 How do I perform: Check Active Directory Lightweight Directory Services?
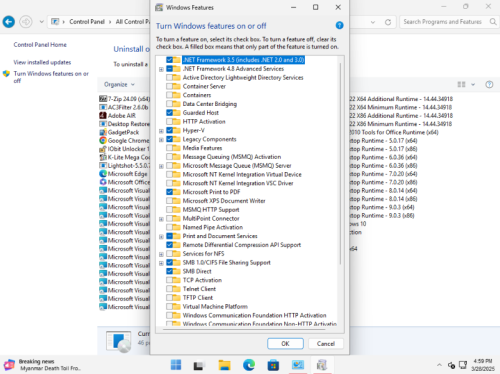click(170, 77)
